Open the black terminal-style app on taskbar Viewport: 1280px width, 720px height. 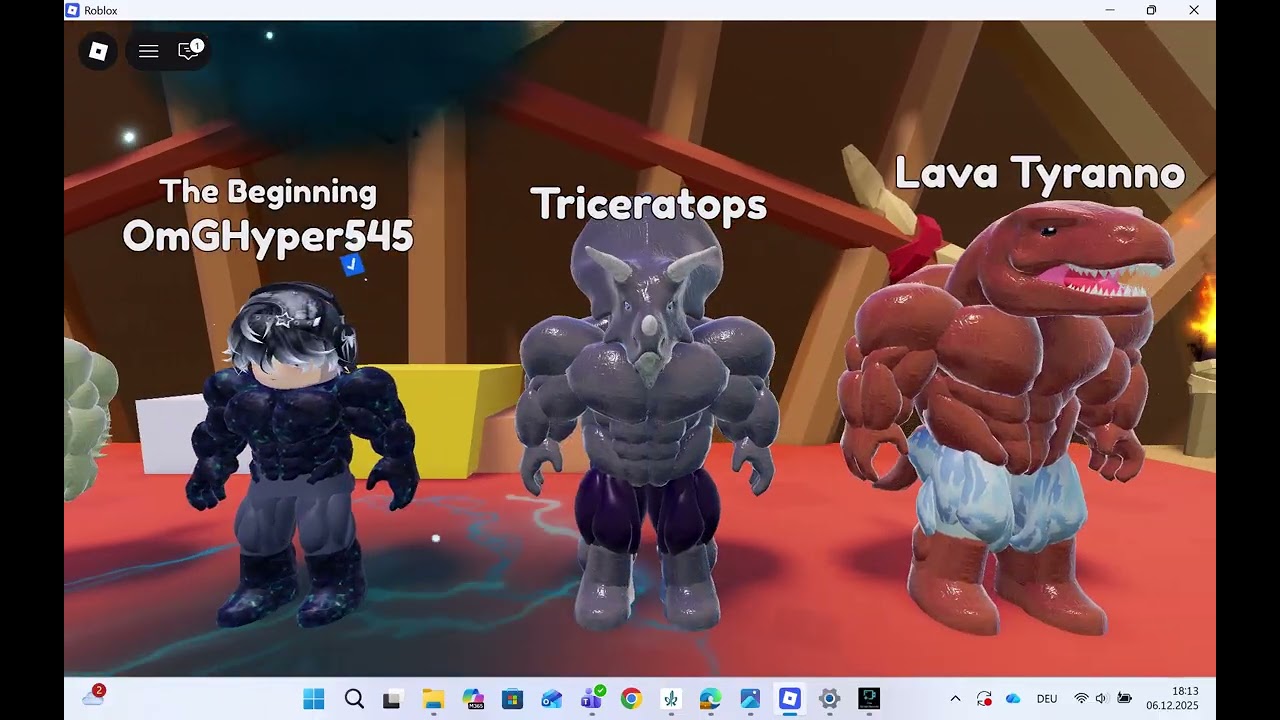[869, 698]
